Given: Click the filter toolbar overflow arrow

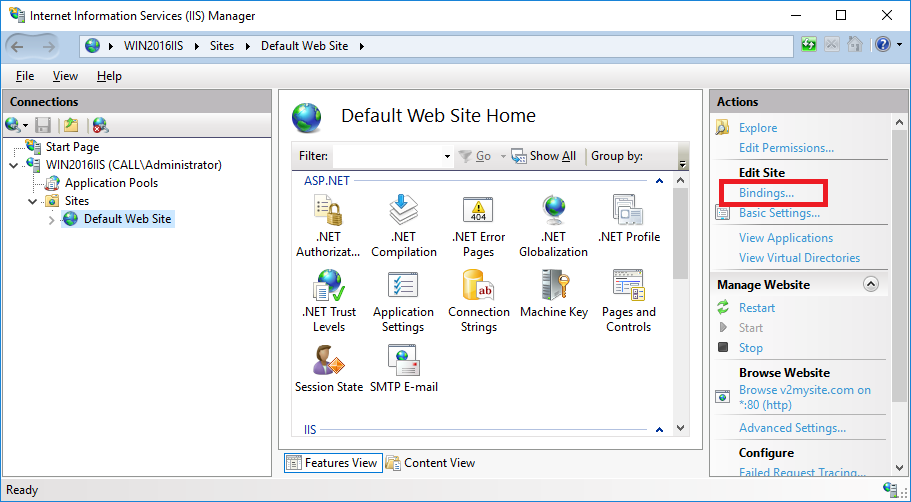Looking at the screenshot, I should (683, 164).
